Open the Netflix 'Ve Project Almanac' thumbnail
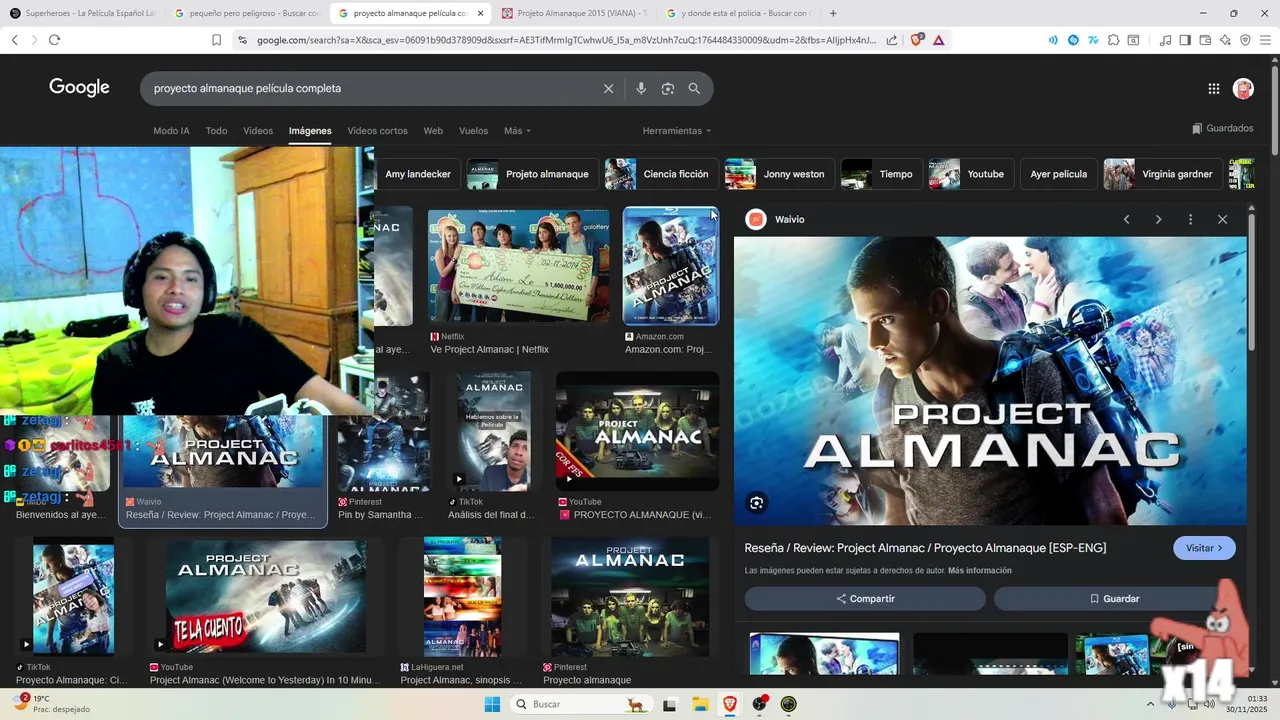1280x720 pixels. [x=518, y=266]
